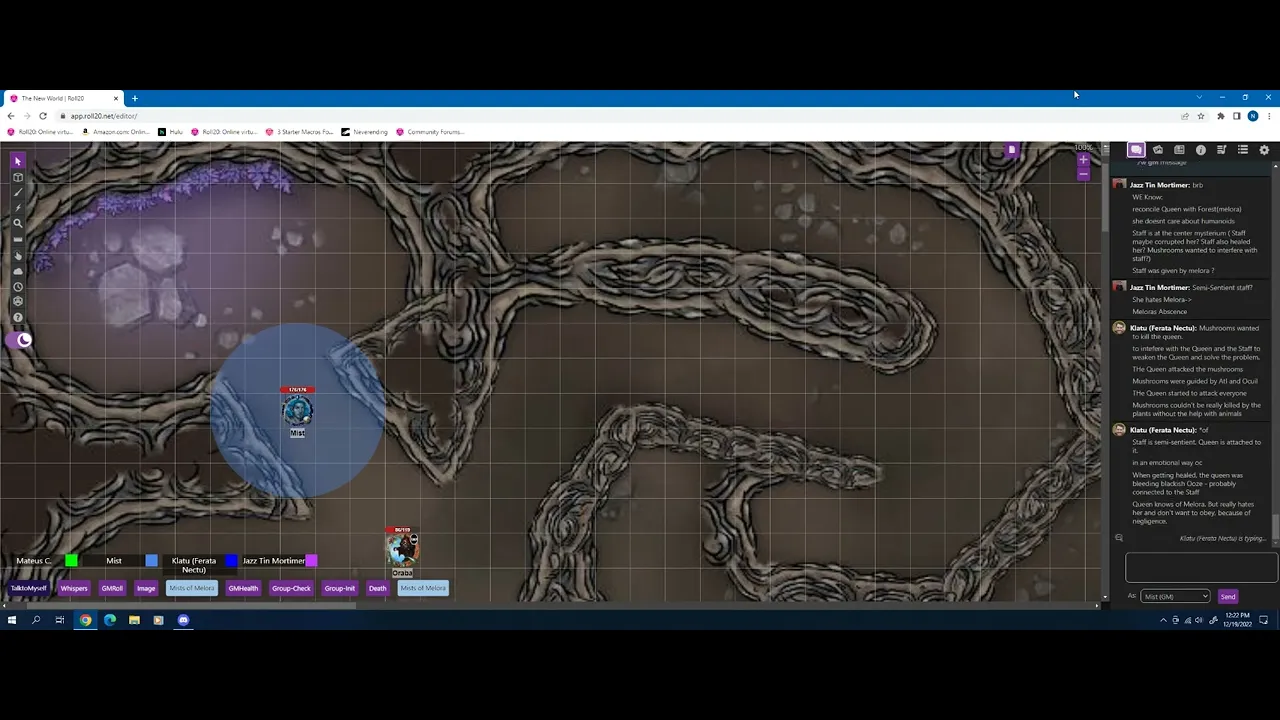
Task: Run the Image macro button
Action: tap(146, 588)
